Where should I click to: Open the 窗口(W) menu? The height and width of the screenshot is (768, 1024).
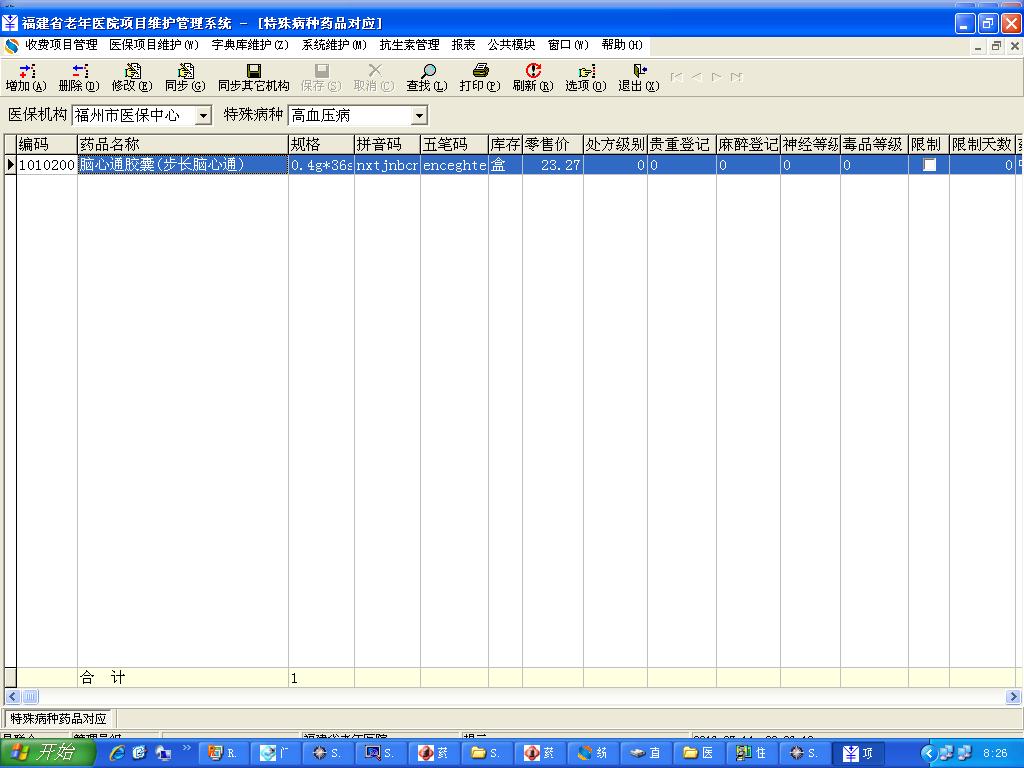pos(568,45)
